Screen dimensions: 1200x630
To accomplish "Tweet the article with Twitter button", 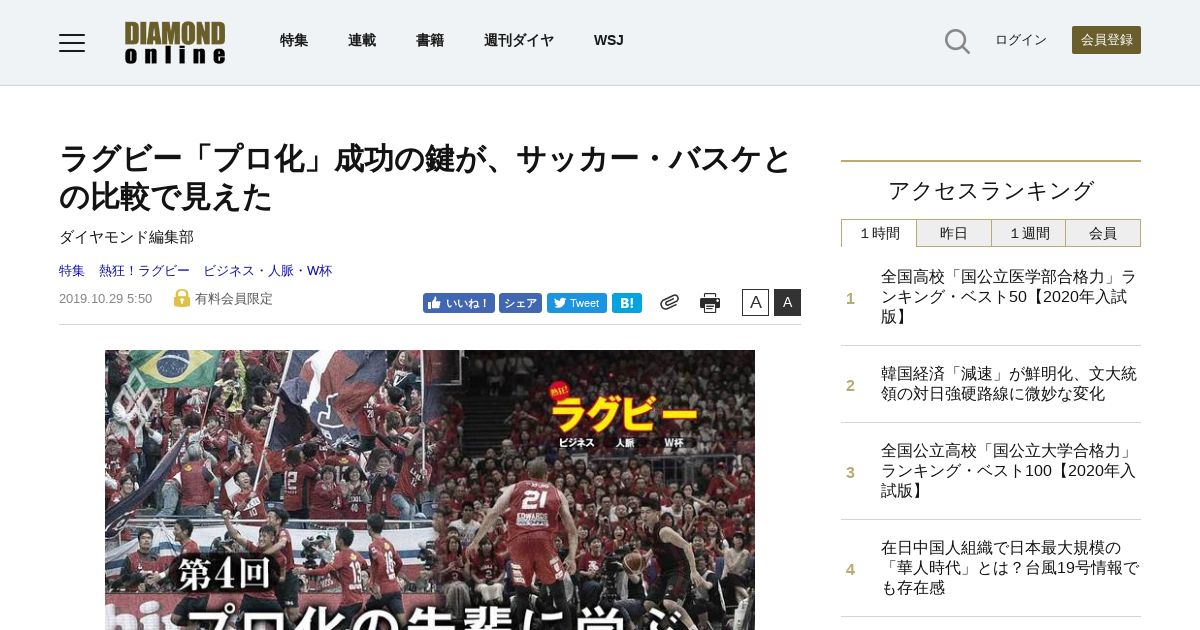I will 577,303.
